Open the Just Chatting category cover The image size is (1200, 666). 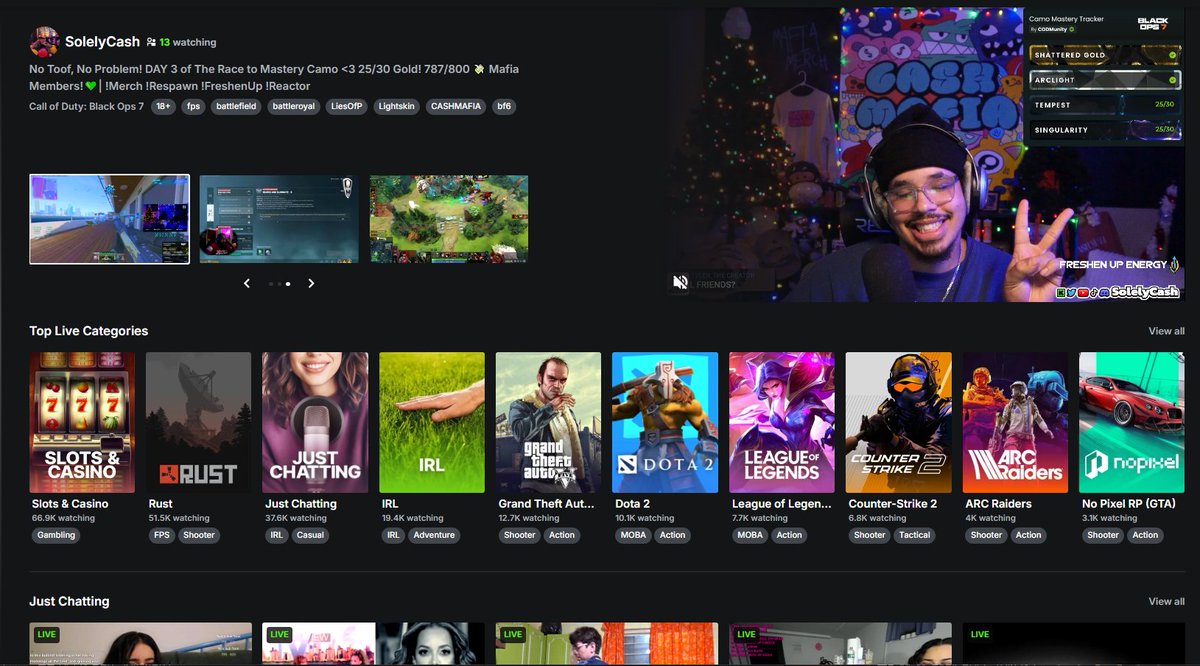click(x=315, y=422)
